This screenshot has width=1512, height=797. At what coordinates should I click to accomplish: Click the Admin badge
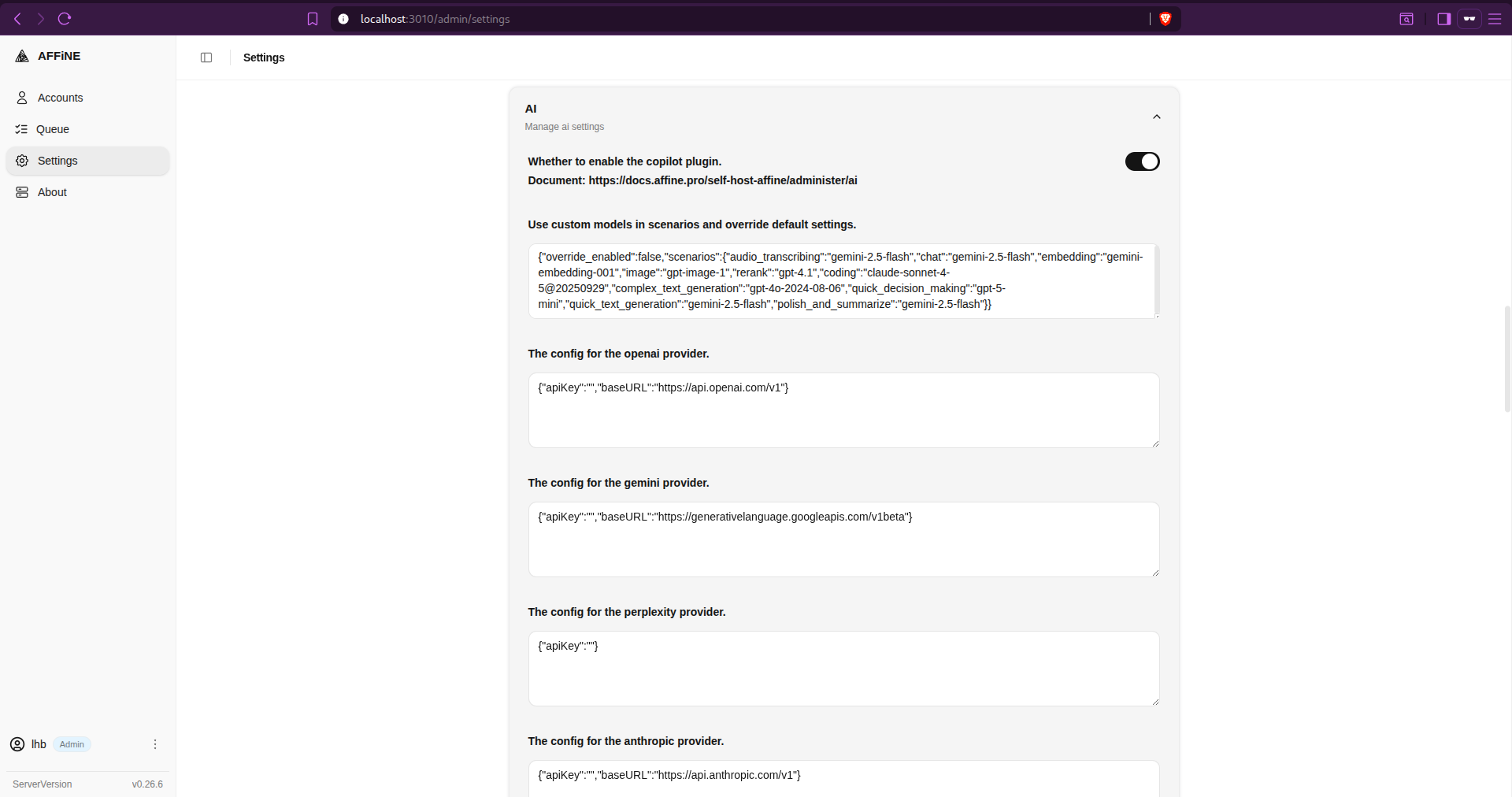(72, 744)
